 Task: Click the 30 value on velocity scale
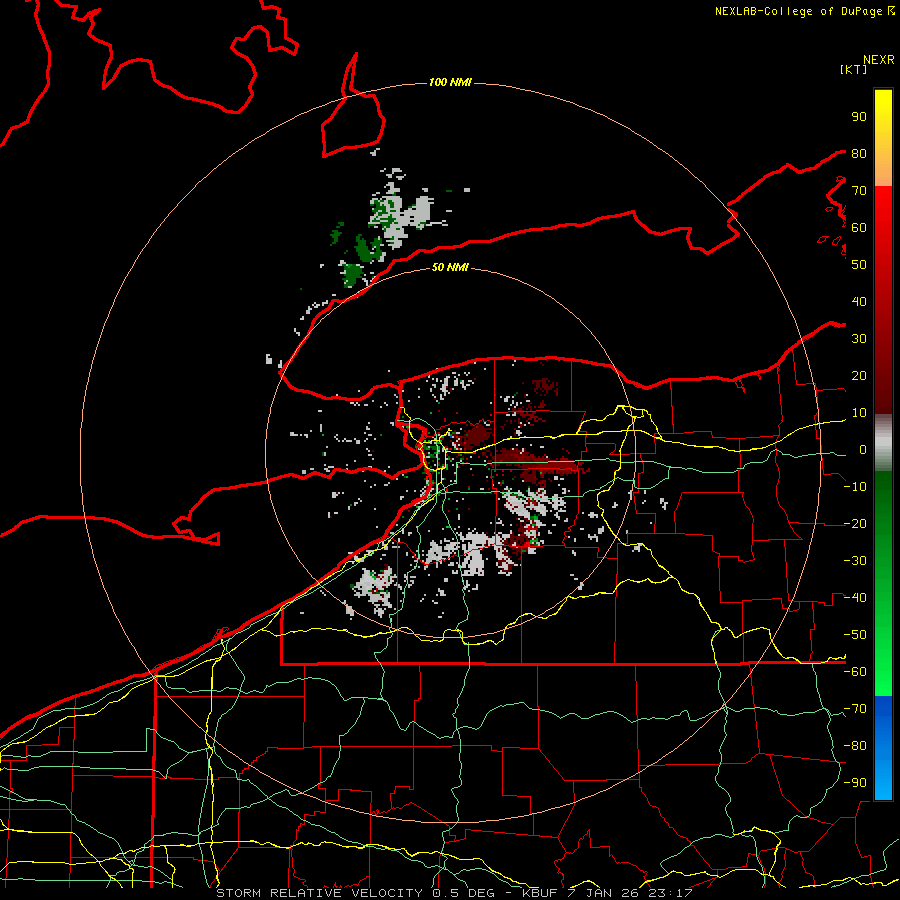pos(859,339)
